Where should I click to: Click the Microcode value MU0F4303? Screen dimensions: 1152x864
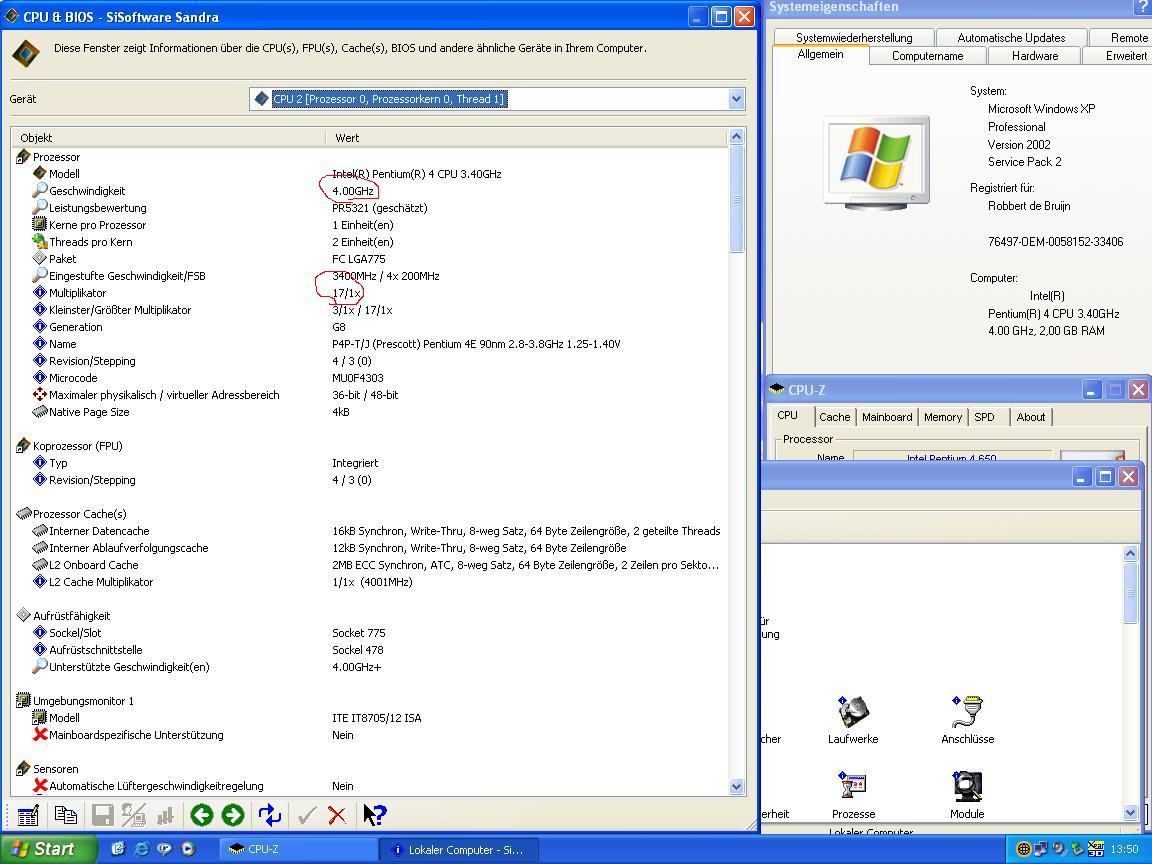click(358, 378)
